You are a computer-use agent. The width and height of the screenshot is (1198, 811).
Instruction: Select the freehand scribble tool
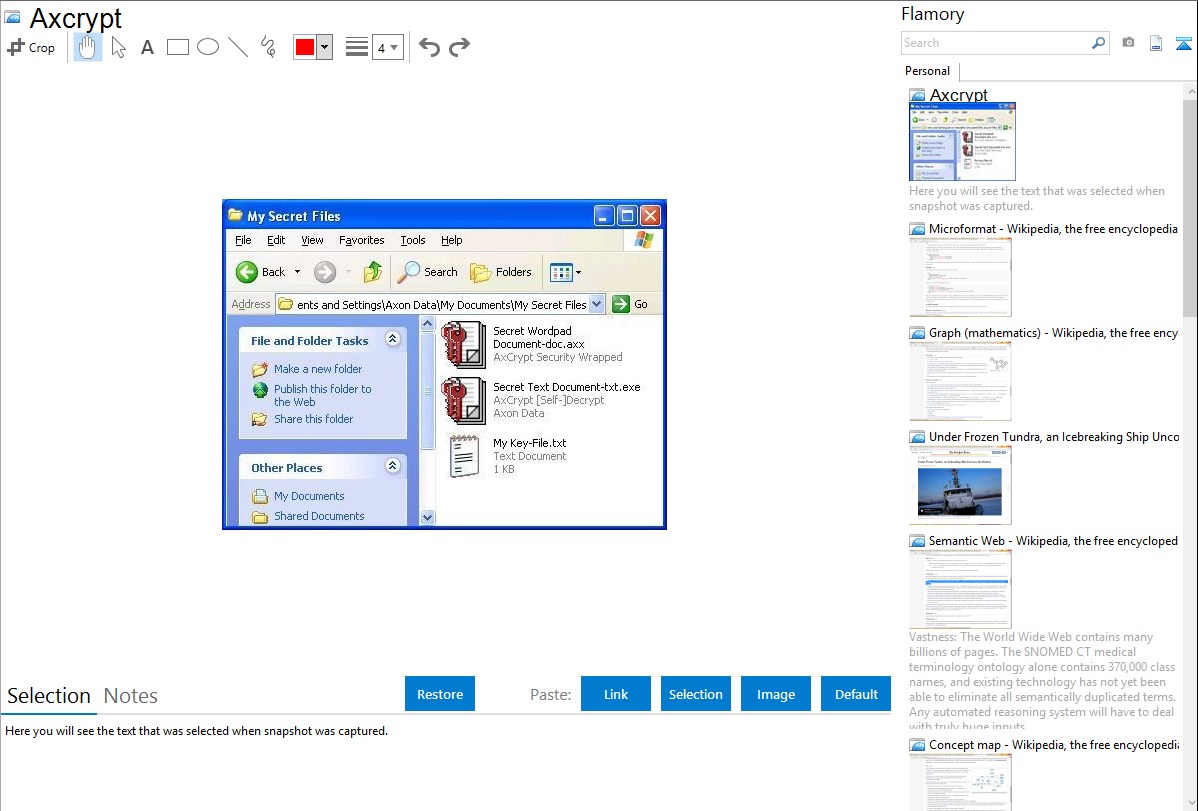pyautogui.click(x=268, y=47)
